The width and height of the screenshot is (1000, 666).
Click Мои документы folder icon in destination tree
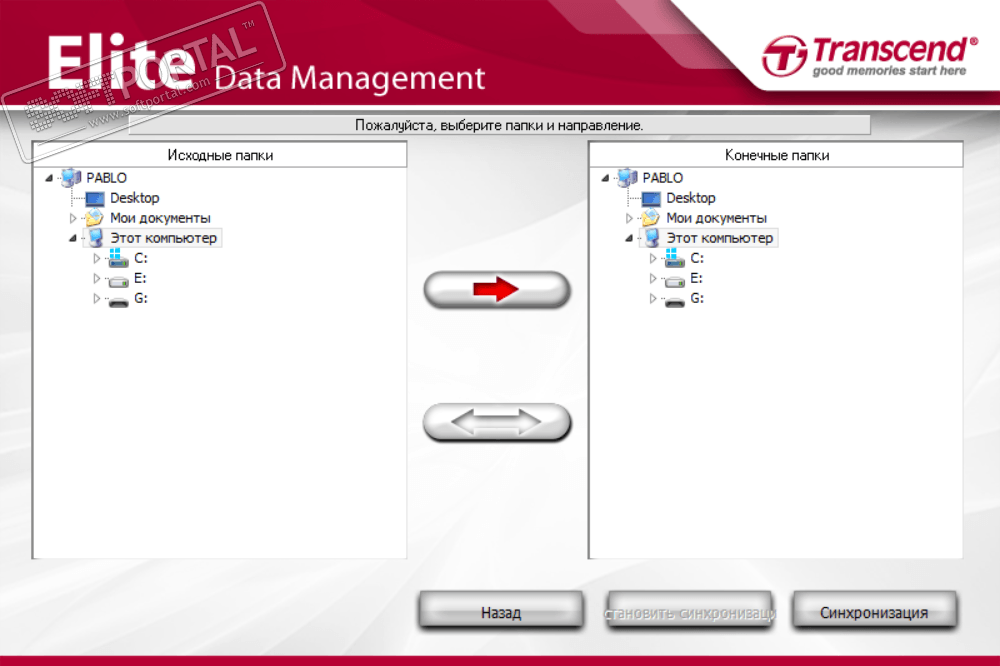coord(651,218)
